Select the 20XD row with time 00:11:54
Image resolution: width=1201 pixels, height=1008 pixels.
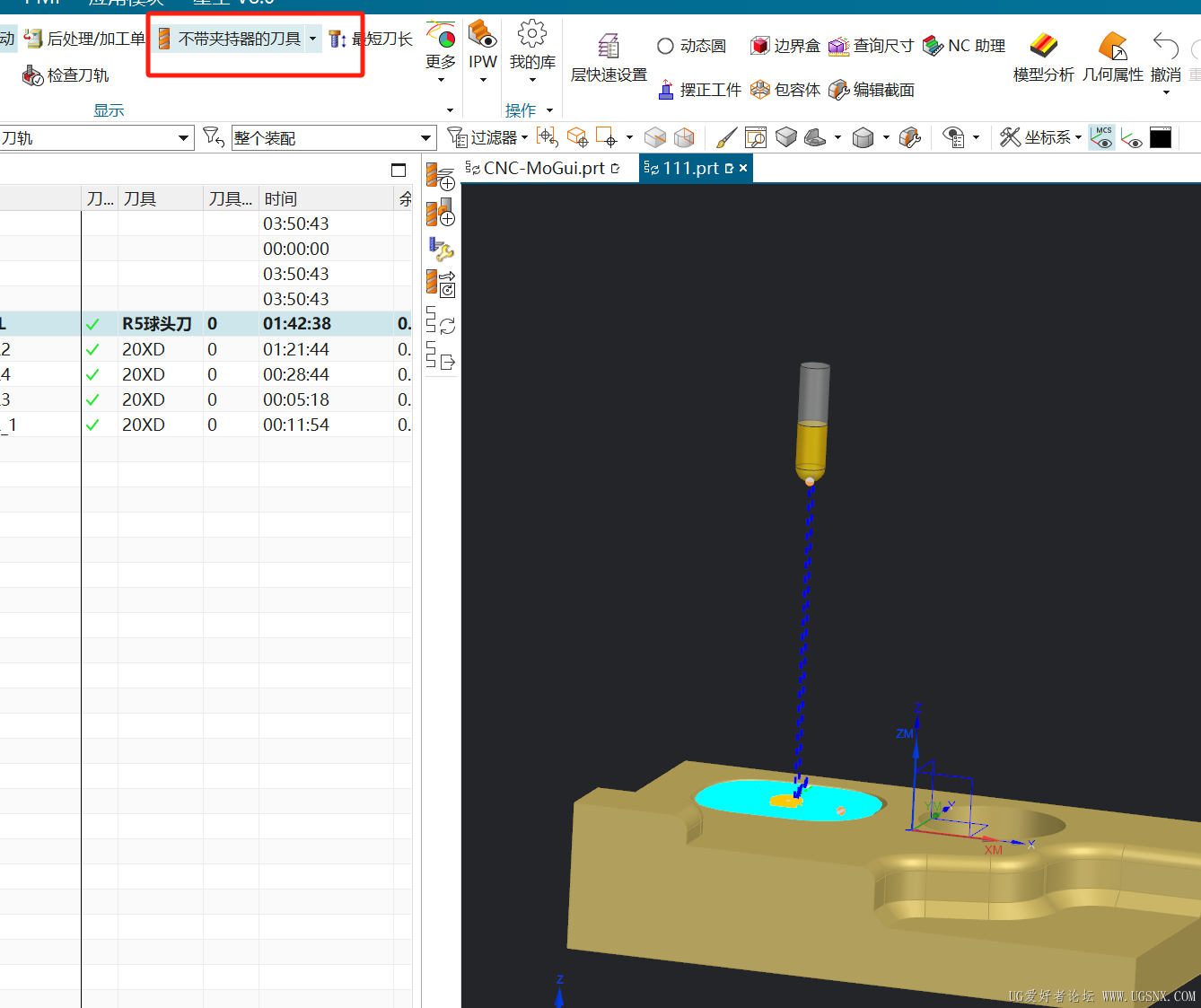click(206, 425)
